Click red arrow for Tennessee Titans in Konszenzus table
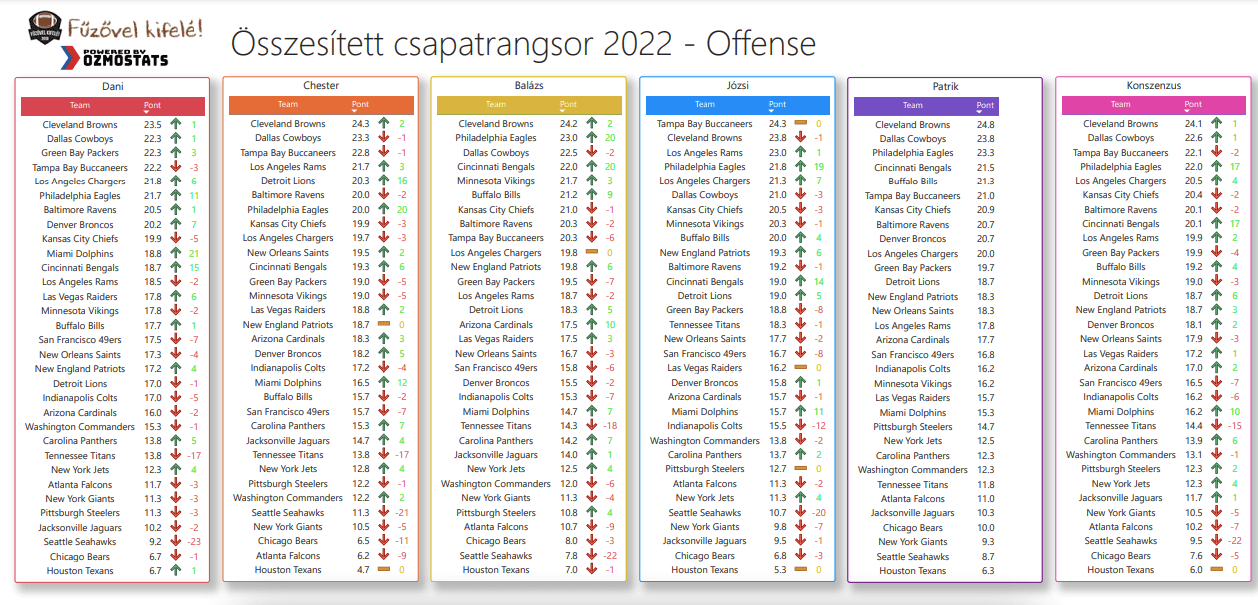 click(1217, 426)
